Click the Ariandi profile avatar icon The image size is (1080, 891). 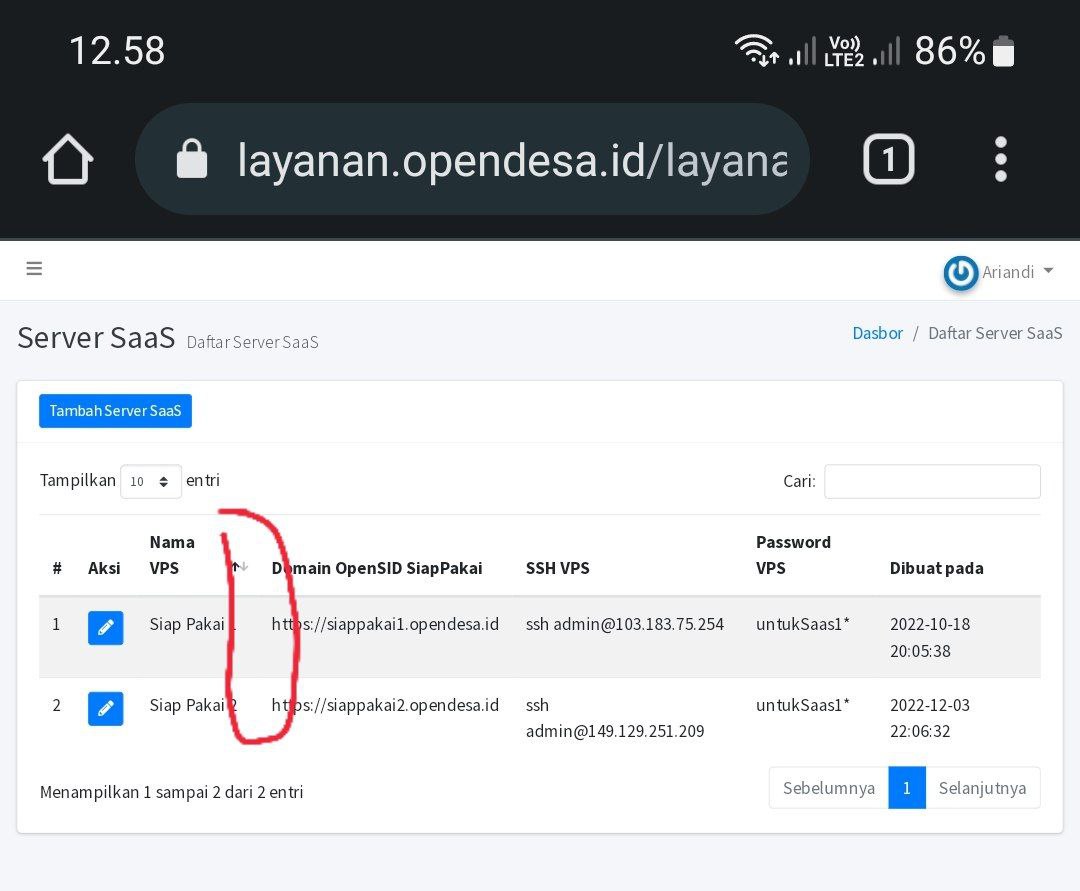pos(959,272)
